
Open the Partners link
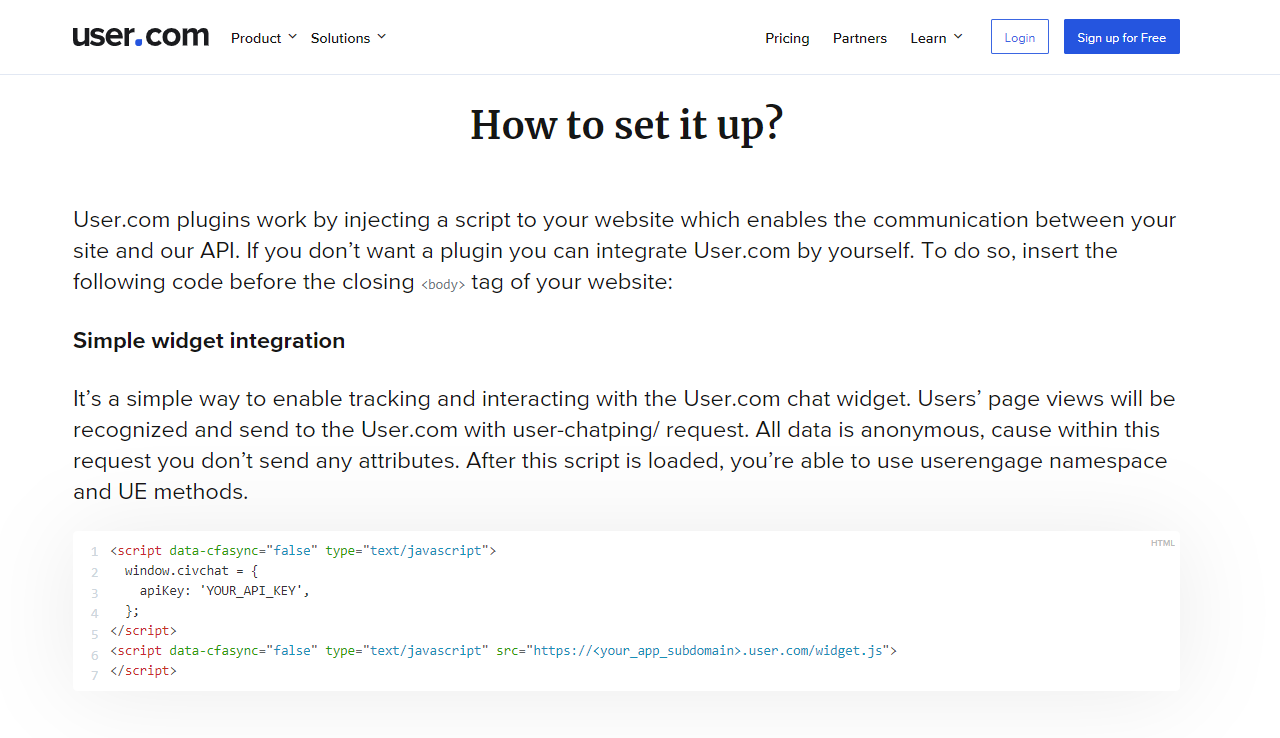tap(860, 38)
